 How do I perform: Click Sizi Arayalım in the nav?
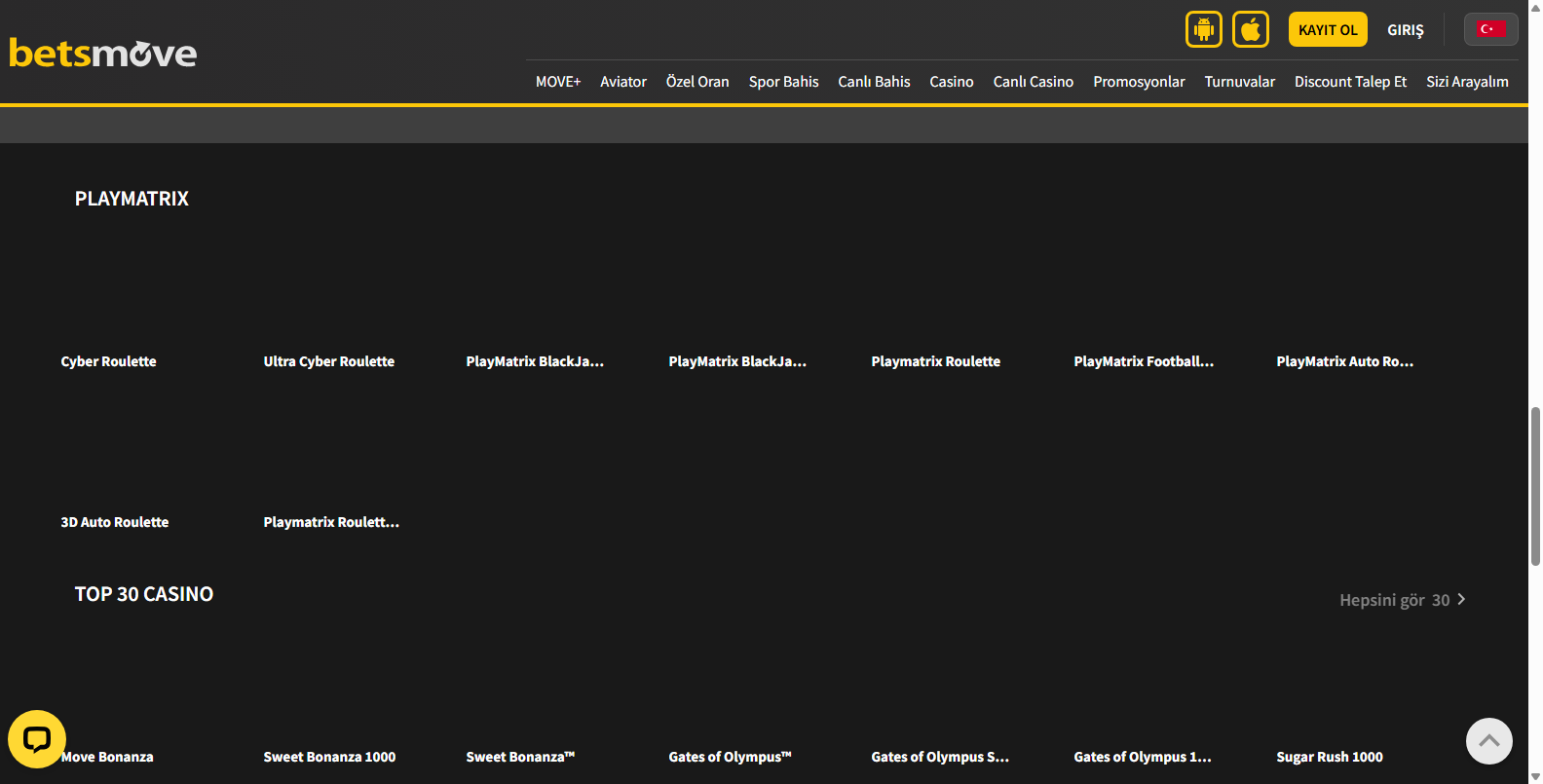(x=1468, y=82)
